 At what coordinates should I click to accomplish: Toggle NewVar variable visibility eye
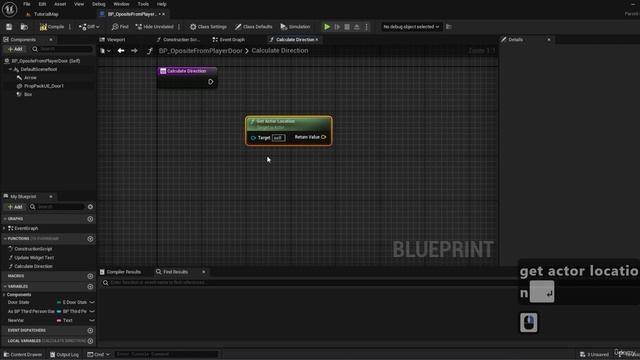point(92,320)
